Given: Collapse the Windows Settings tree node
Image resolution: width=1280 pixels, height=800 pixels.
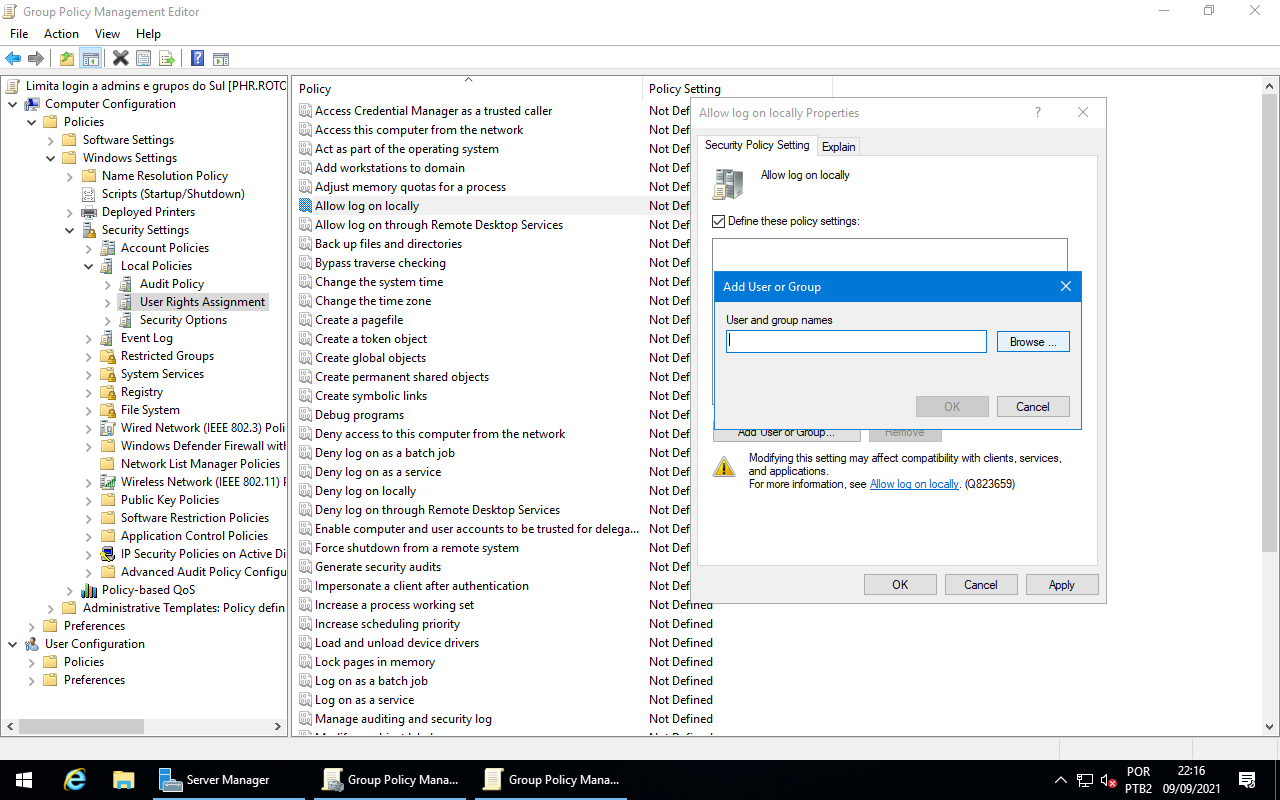Looking at the screenshot, I should pos(51,158).
